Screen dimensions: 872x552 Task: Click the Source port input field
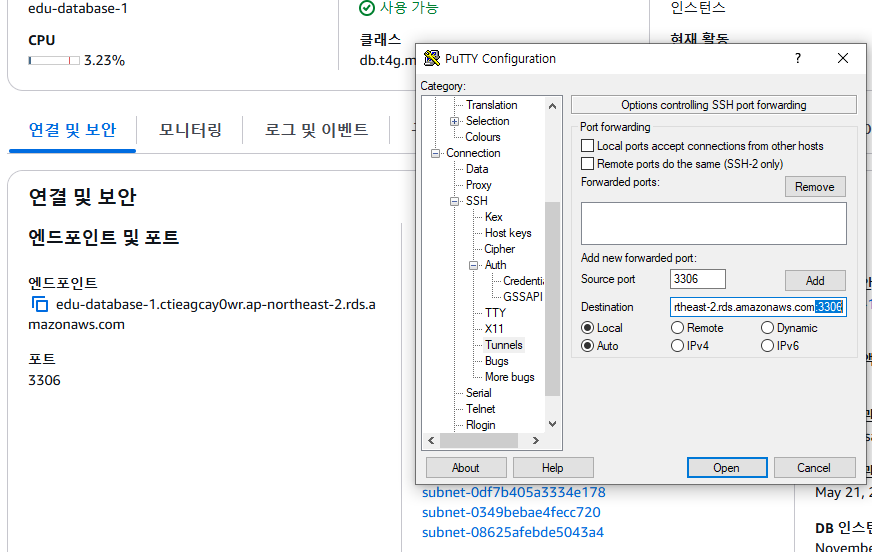coord(697,279)
